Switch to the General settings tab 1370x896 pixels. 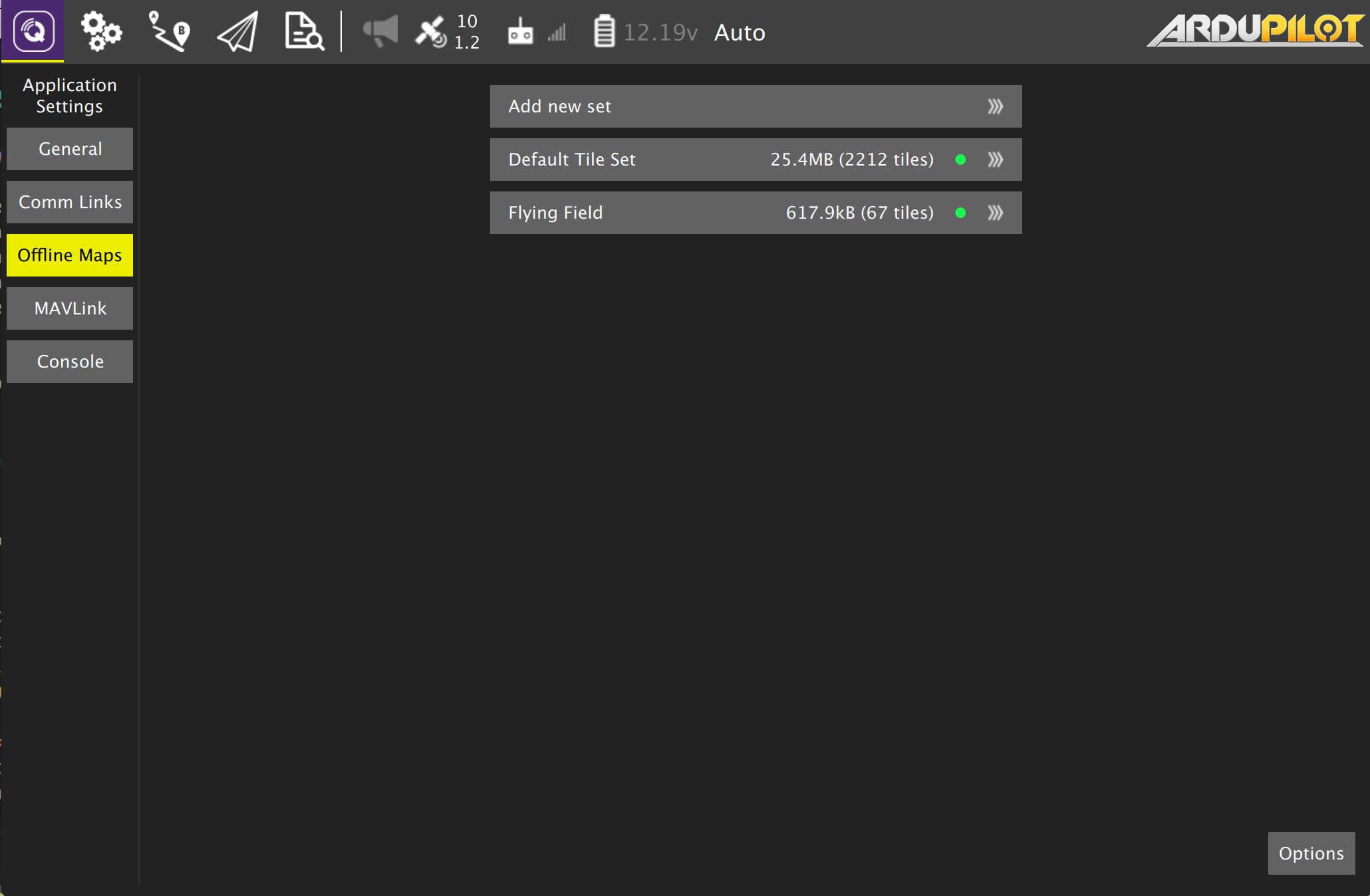click(70, 149)
